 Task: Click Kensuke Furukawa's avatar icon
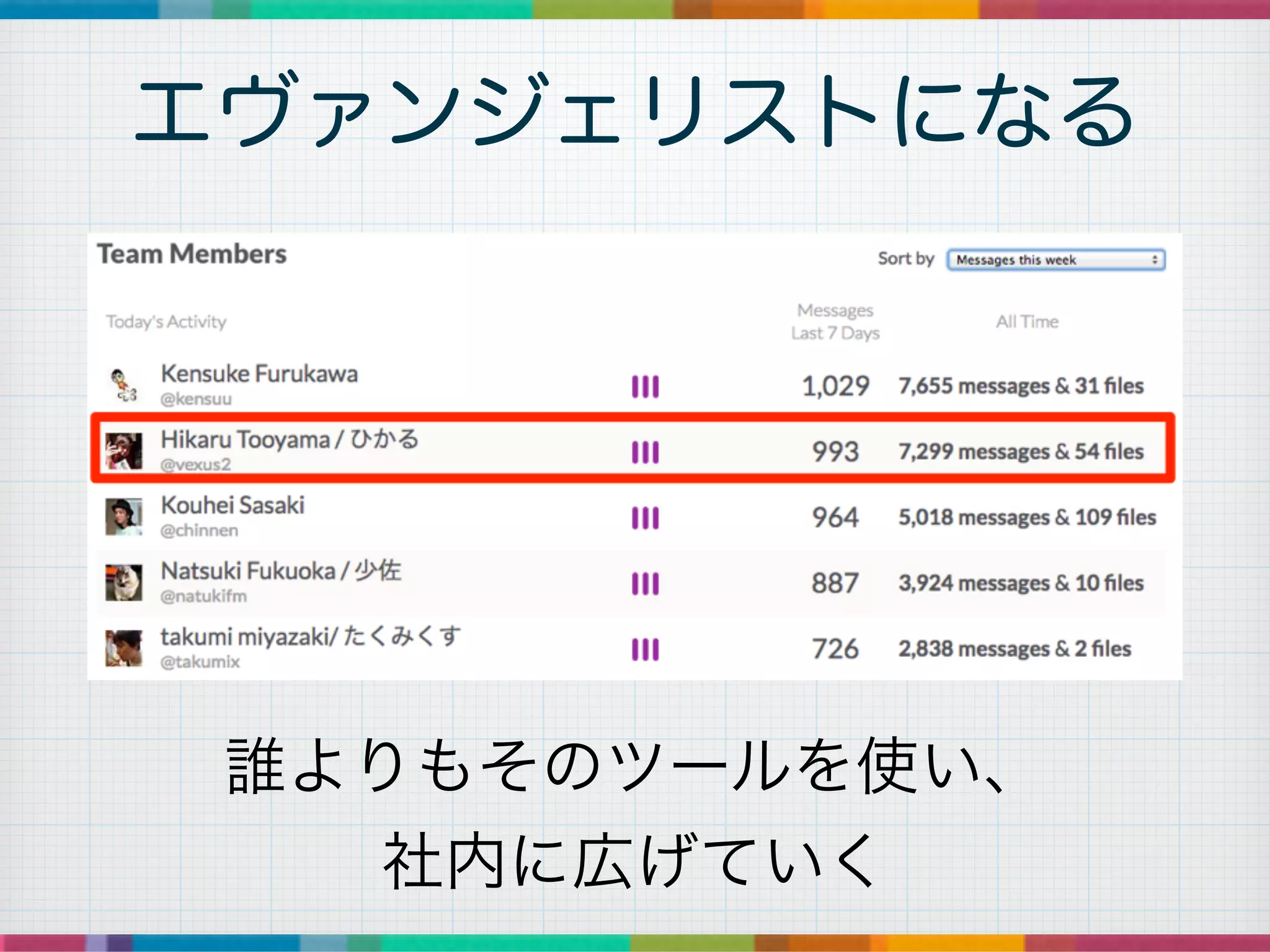coord(123,385)
